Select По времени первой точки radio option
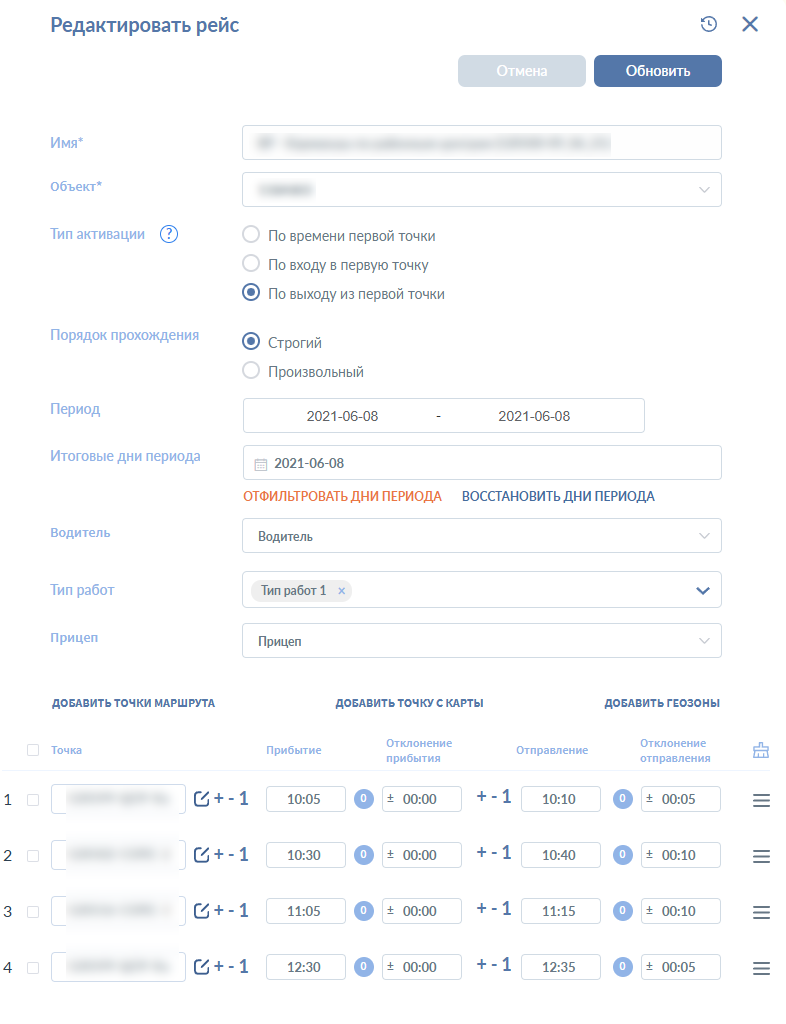The width and height of the screenshot is (786, 1024). click(252, 236)
